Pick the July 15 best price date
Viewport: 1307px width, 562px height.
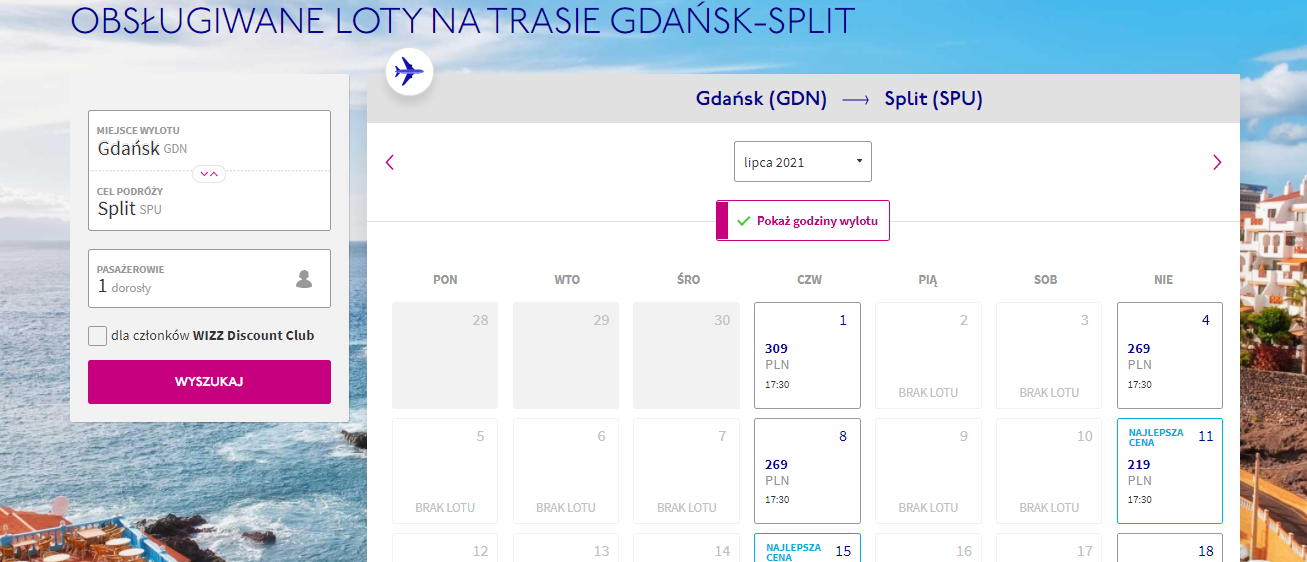pyautogui.click(x=807, y=548)
